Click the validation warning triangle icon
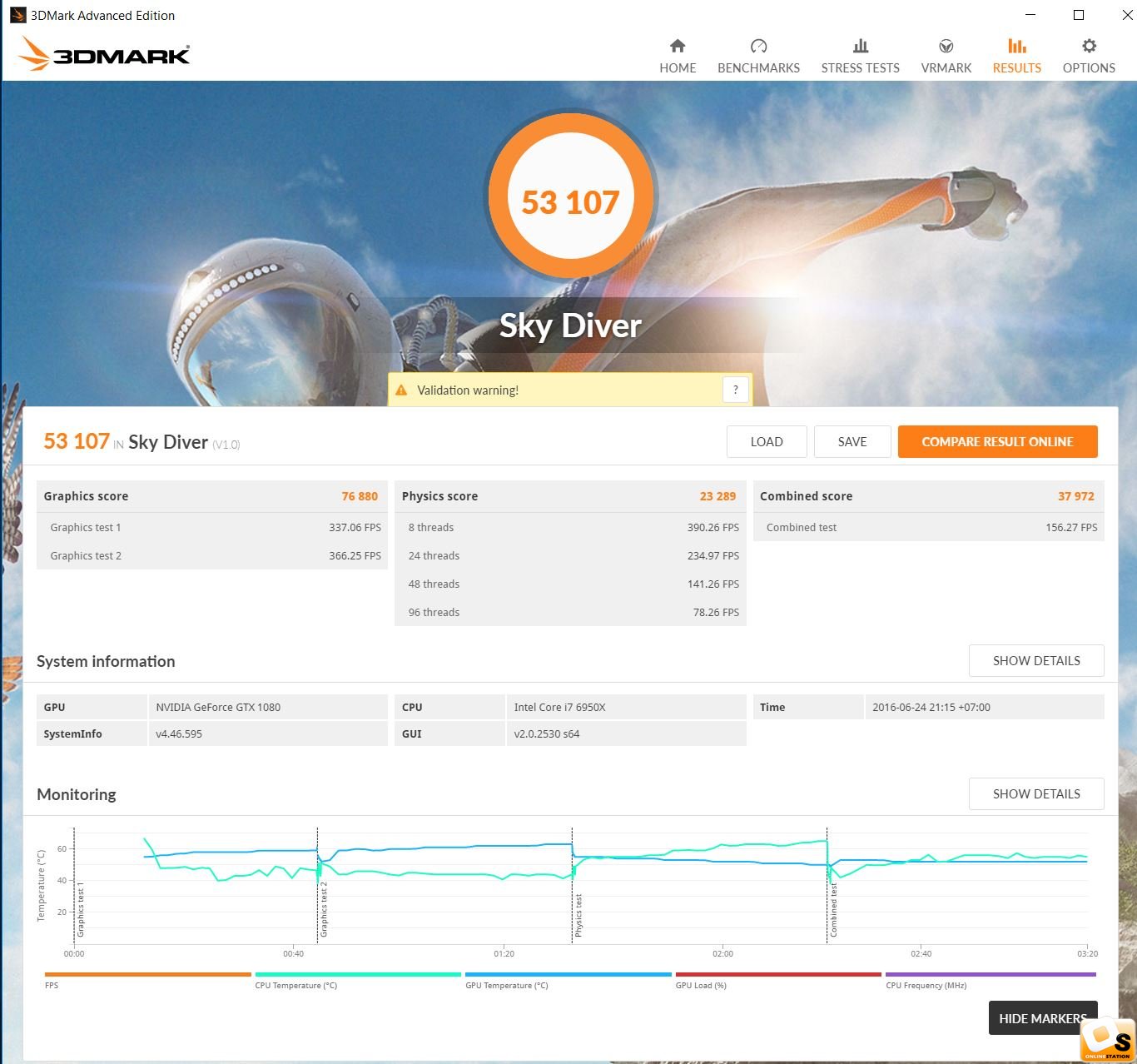Image resolution: width=1137 pixels, height=1064 pixels. [x=401, y=390]
